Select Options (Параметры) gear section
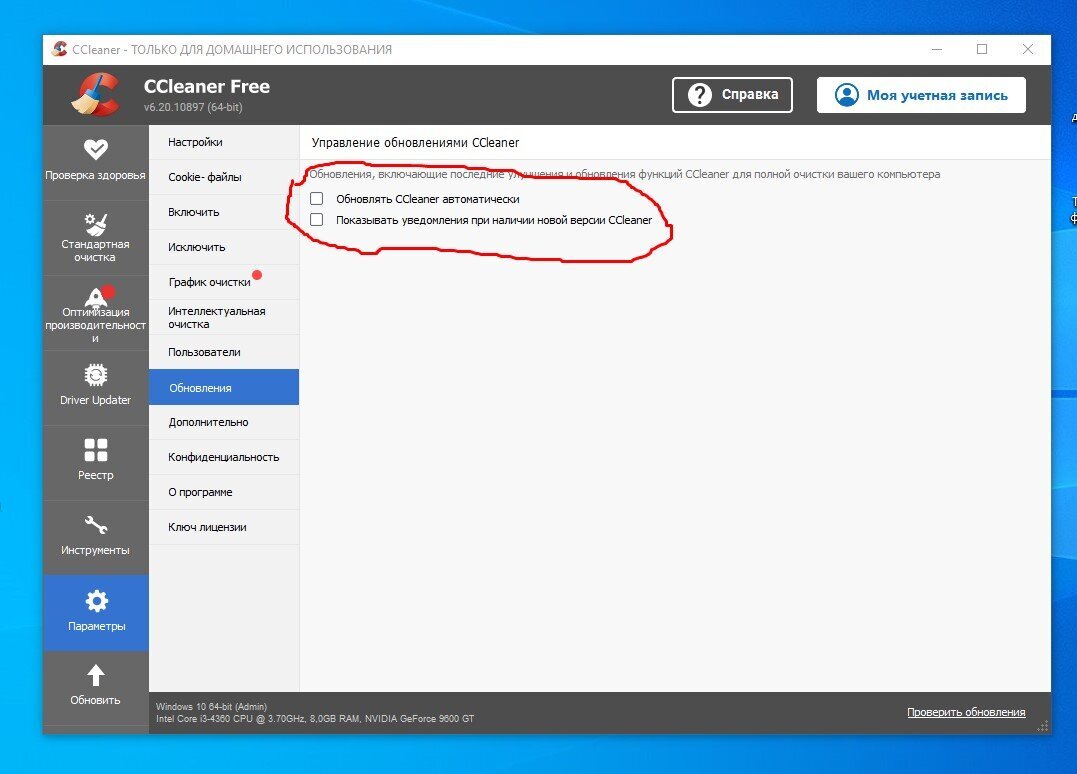This screenshot has height=774, width=1077. click(x=95, y=613)
